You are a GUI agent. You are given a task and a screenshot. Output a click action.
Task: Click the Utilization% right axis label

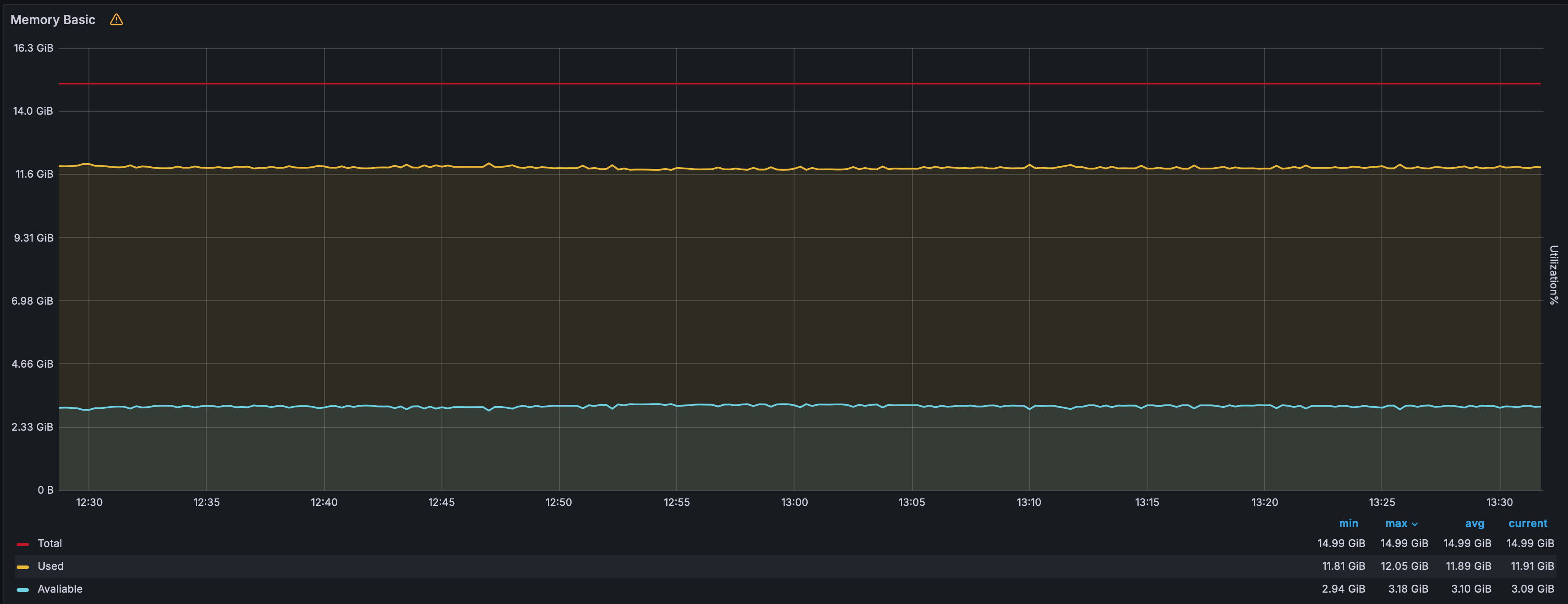coord(1554,274)
